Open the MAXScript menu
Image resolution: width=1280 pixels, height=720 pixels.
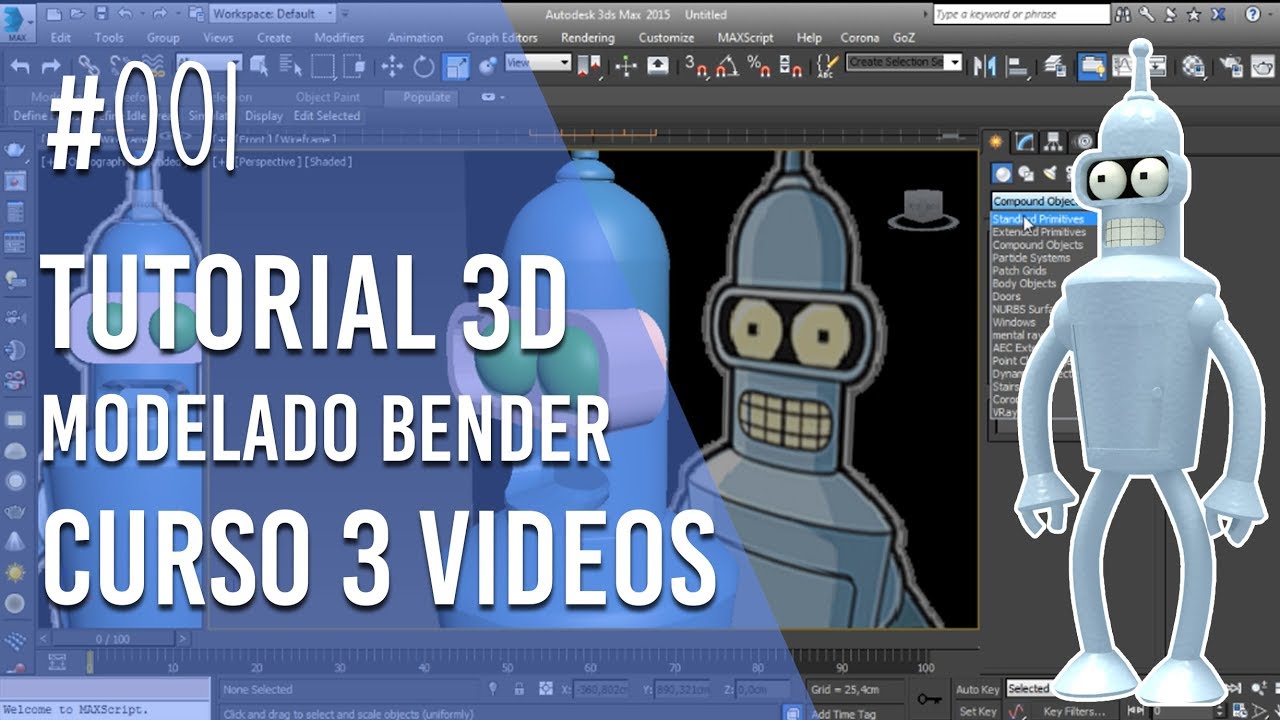click(747, 38)
